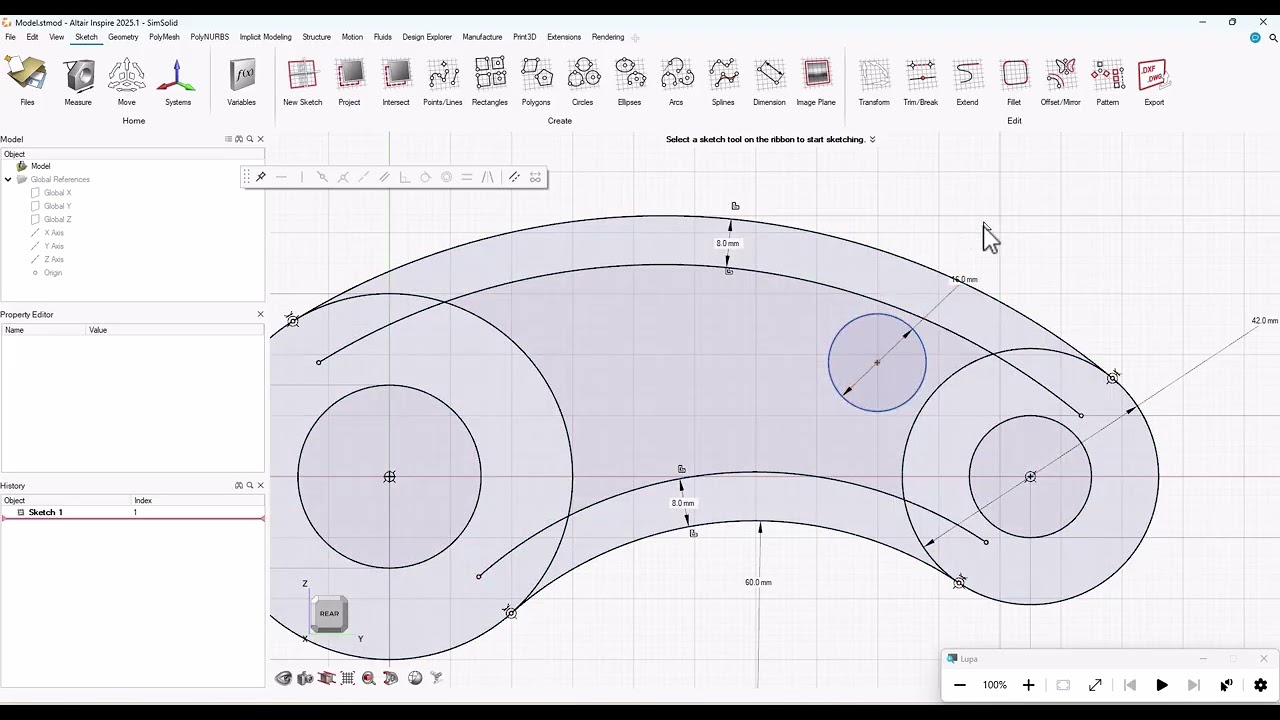This screenshot has width=1280, height=720.
Task: Open the Files tool icon
Action: tap(27, 75)
